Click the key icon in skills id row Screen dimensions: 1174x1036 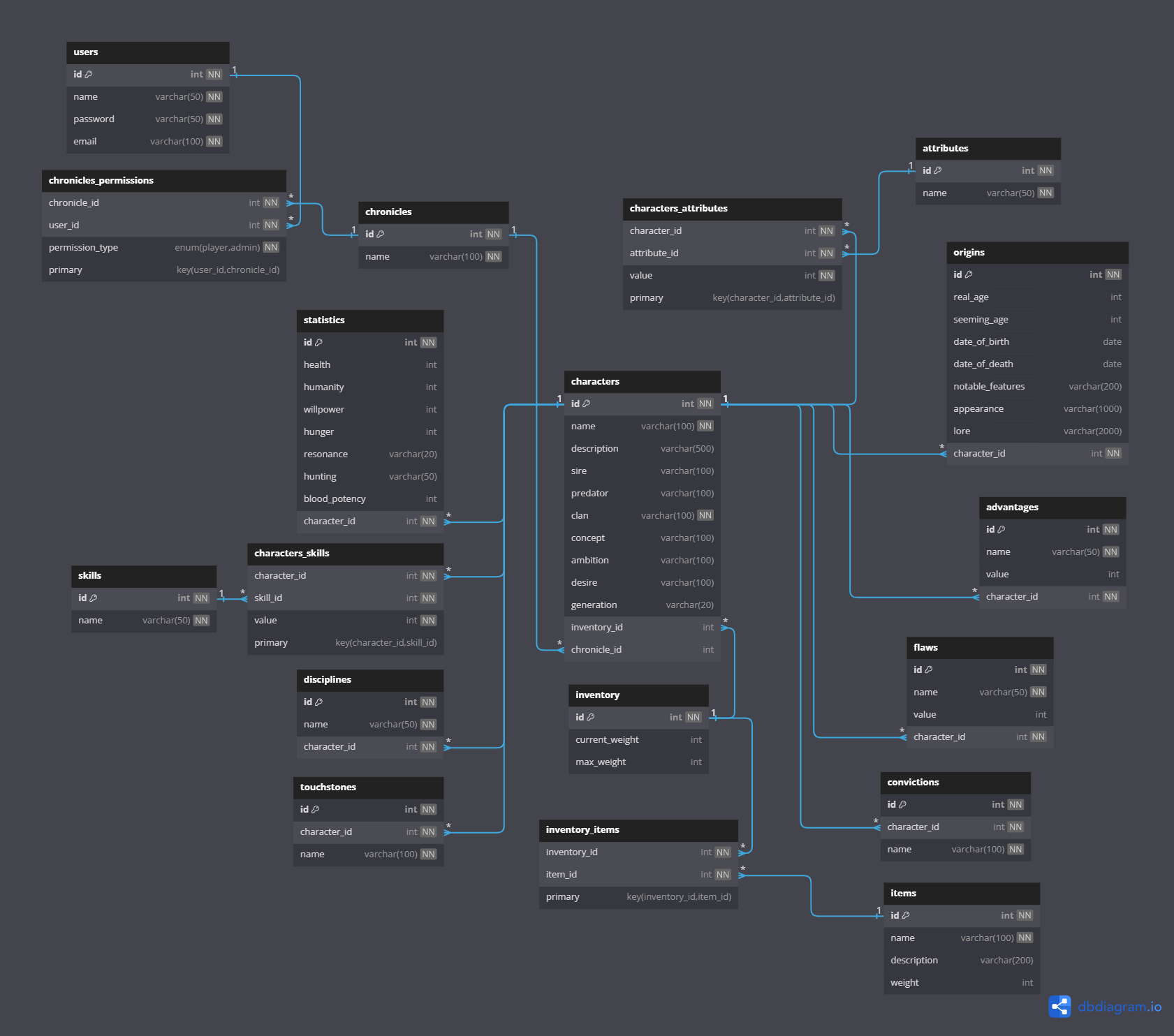click(x=94, y=598)
